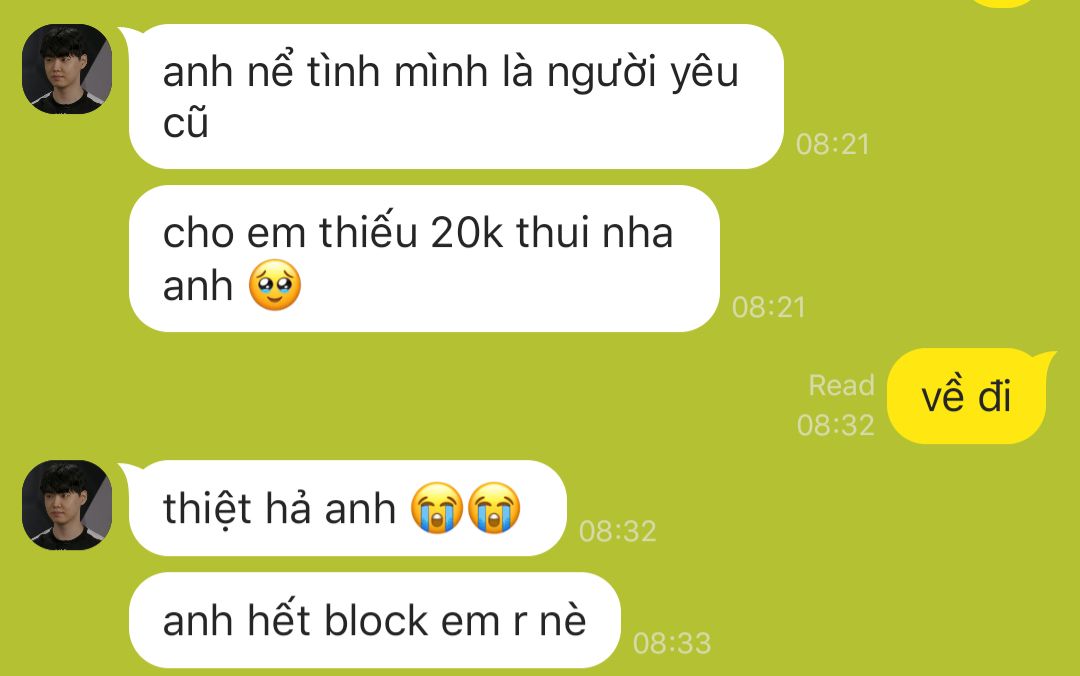Select the message 'cho em thiếu 20k thui nha anh'
Viewport: 1080px width, 676px height.
click(424, 258)
